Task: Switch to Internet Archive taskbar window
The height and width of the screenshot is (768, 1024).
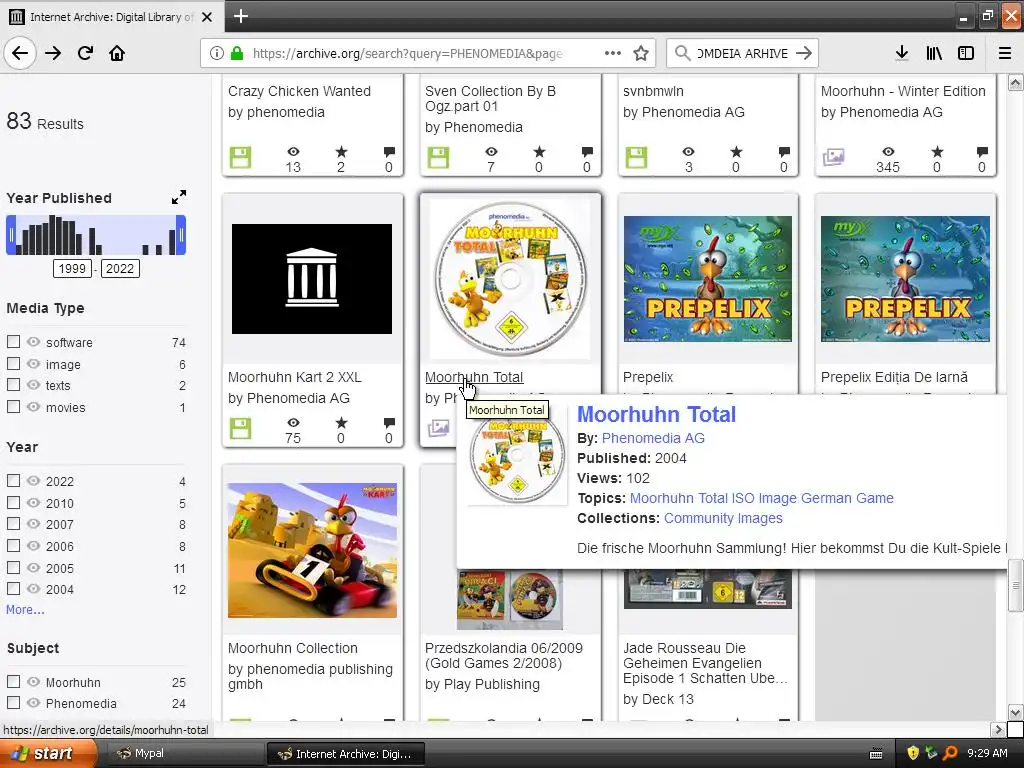Action: click(346, 753)
